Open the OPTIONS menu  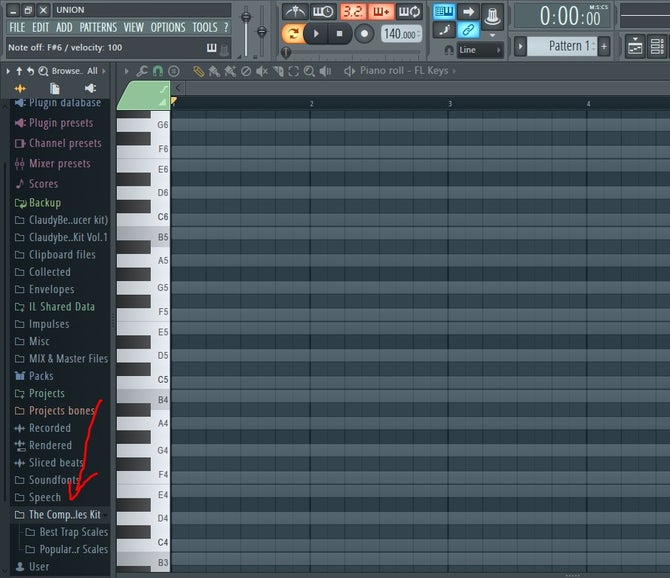[x=168, y=27]
